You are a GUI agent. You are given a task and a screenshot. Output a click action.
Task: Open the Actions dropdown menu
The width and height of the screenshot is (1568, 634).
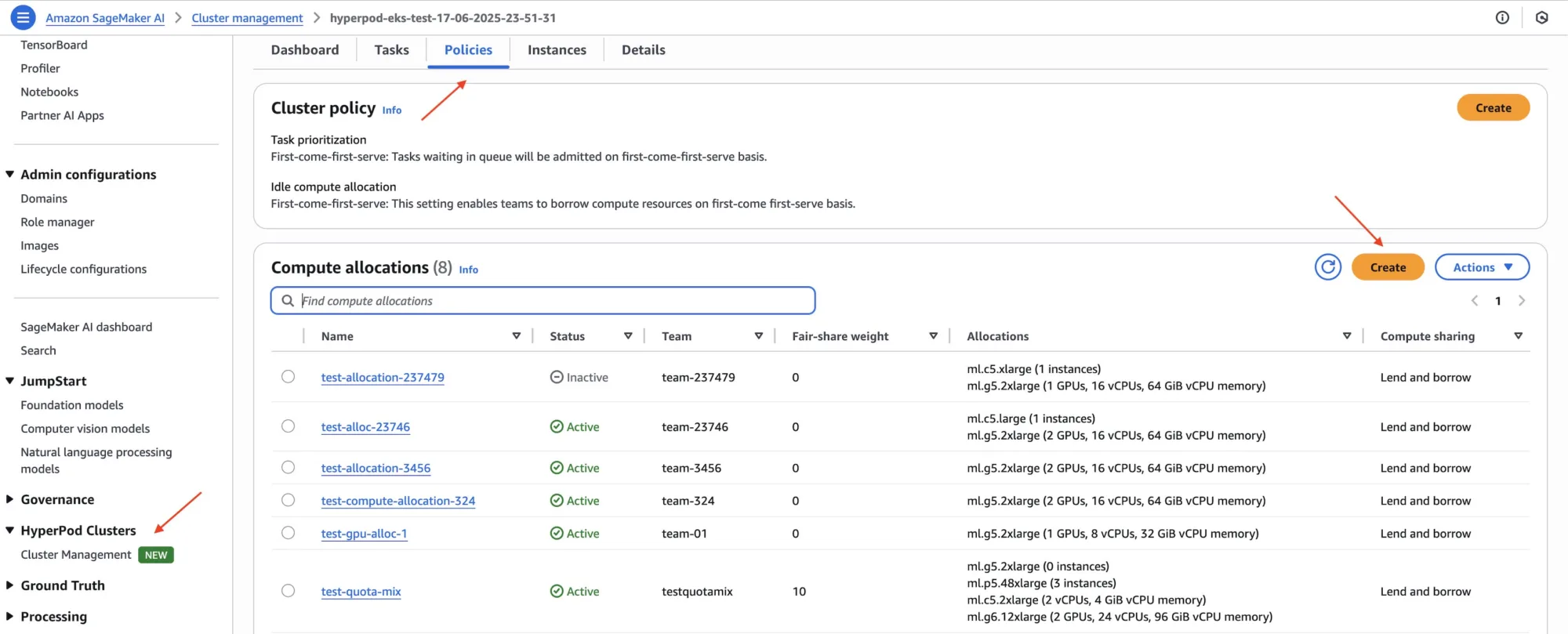1482,267
